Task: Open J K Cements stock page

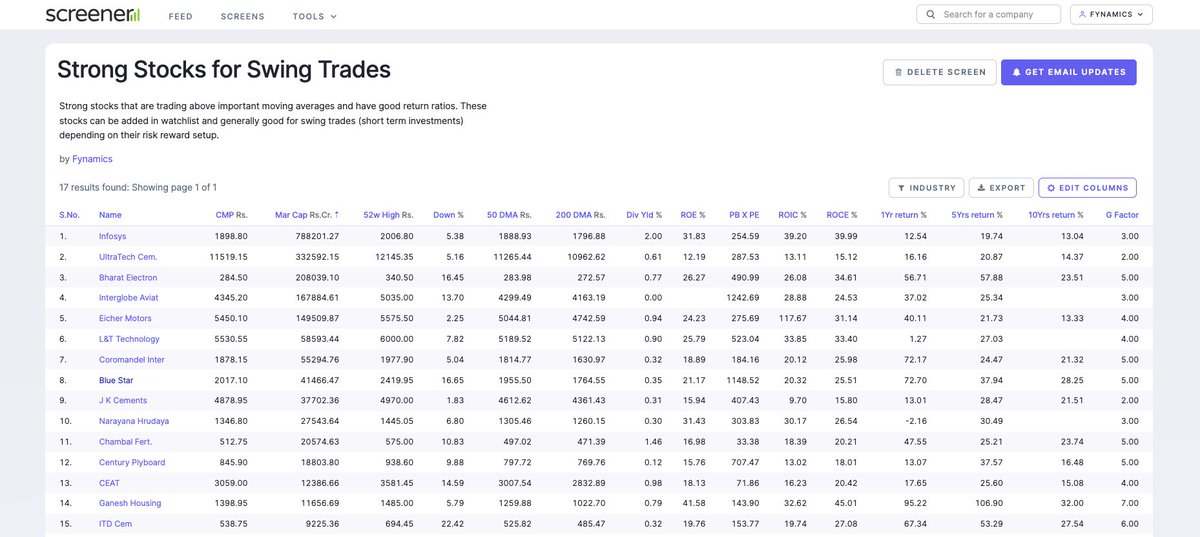Action: (x=124, y=400)
